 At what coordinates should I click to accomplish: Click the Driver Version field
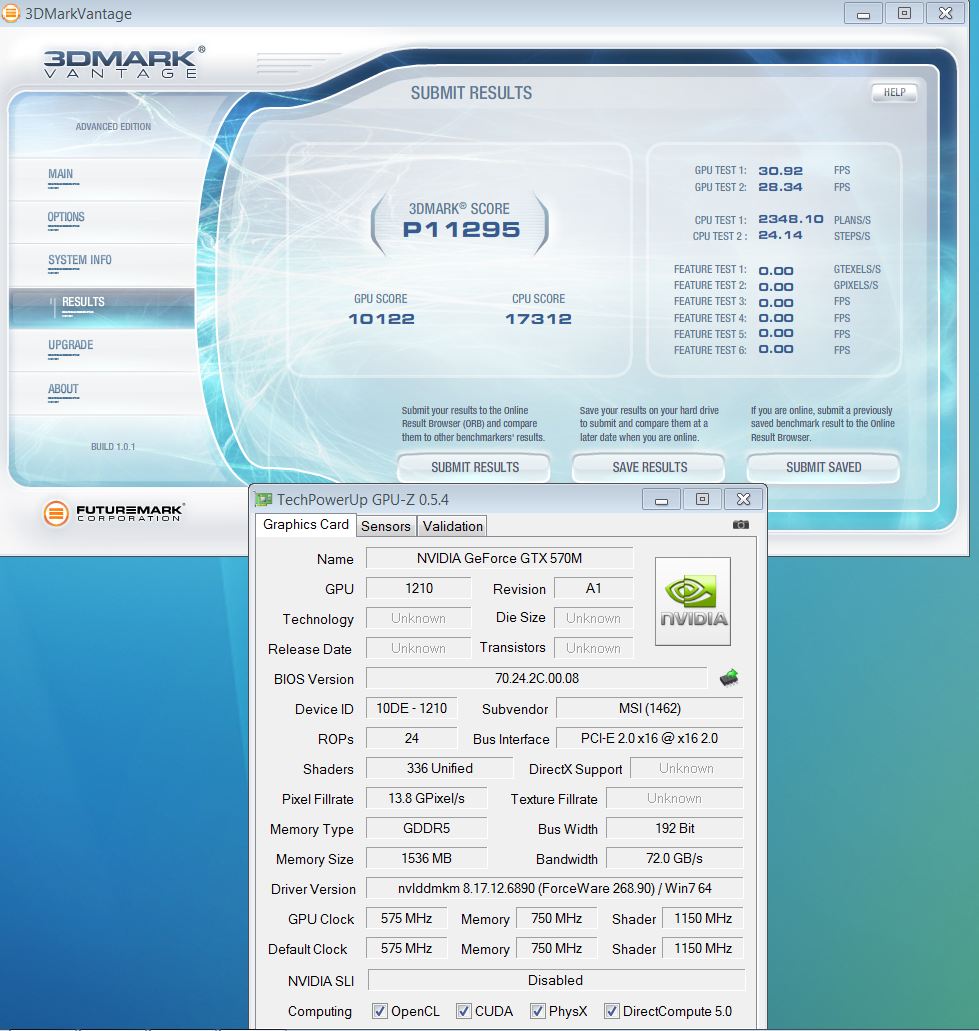[554, 888]
